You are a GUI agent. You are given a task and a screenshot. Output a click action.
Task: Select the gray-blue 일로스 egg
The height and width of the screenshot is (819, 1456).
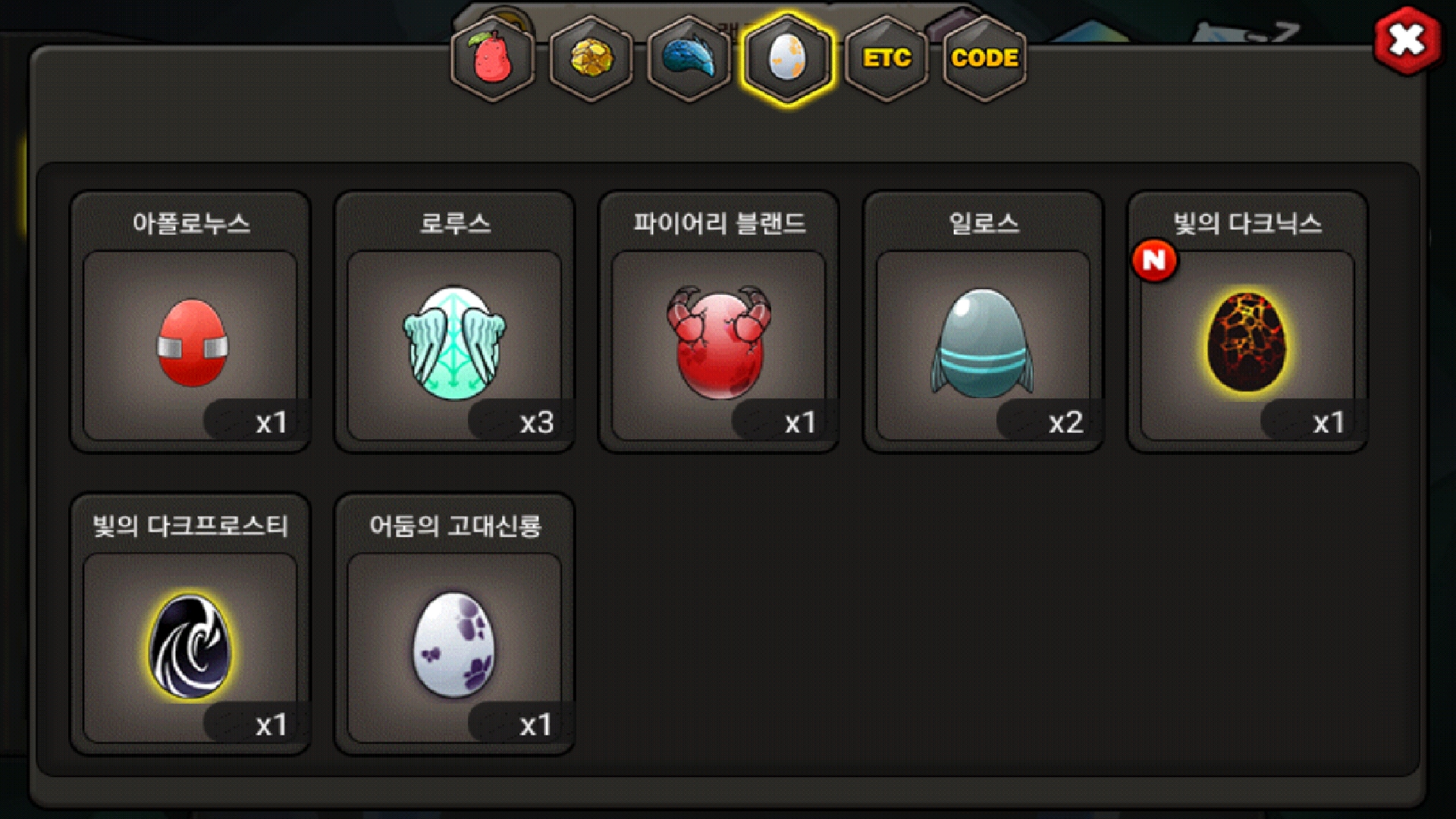pyautogui.click(x=983, y=345)
